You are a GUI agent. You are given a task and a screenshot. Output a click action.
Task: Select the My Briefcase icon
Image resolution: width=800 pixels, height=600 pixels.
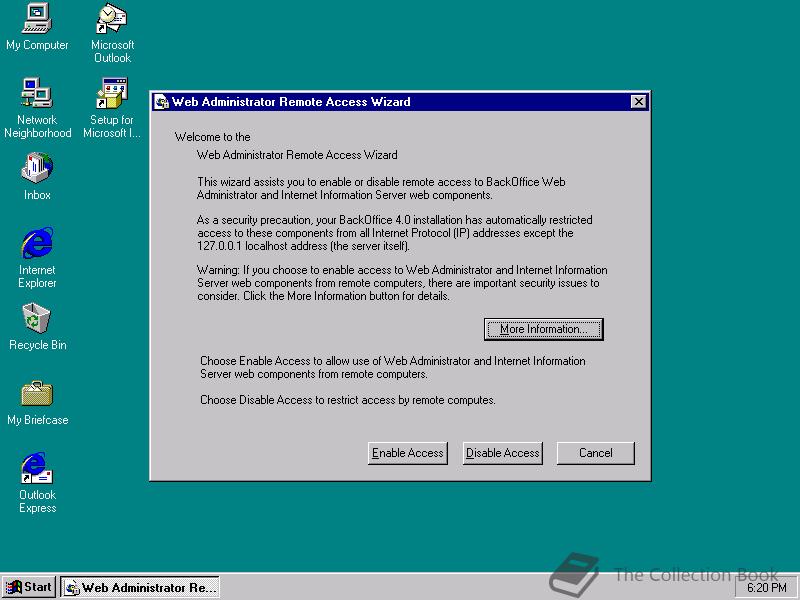(x=37, y=403)
